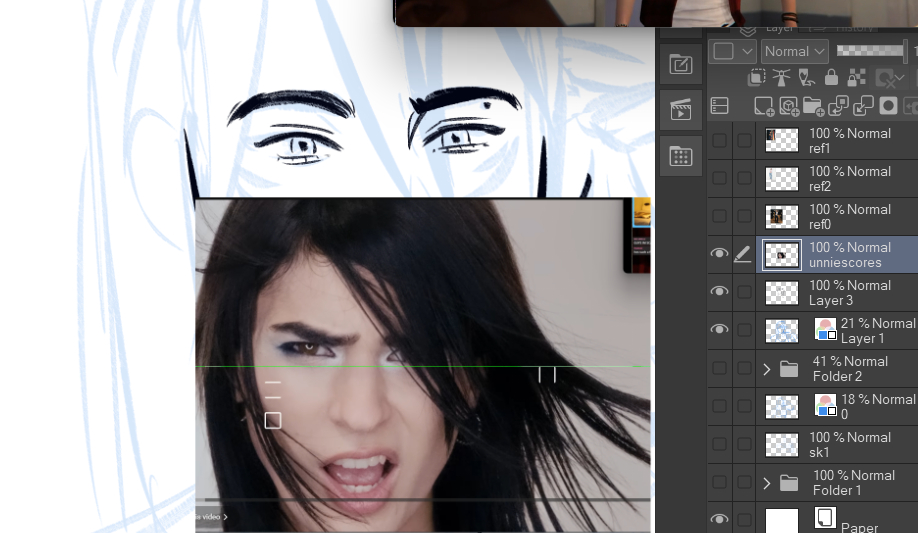Hide the unniescores layer
This screenshot has height=533, width=918.
tap(719, 254)
